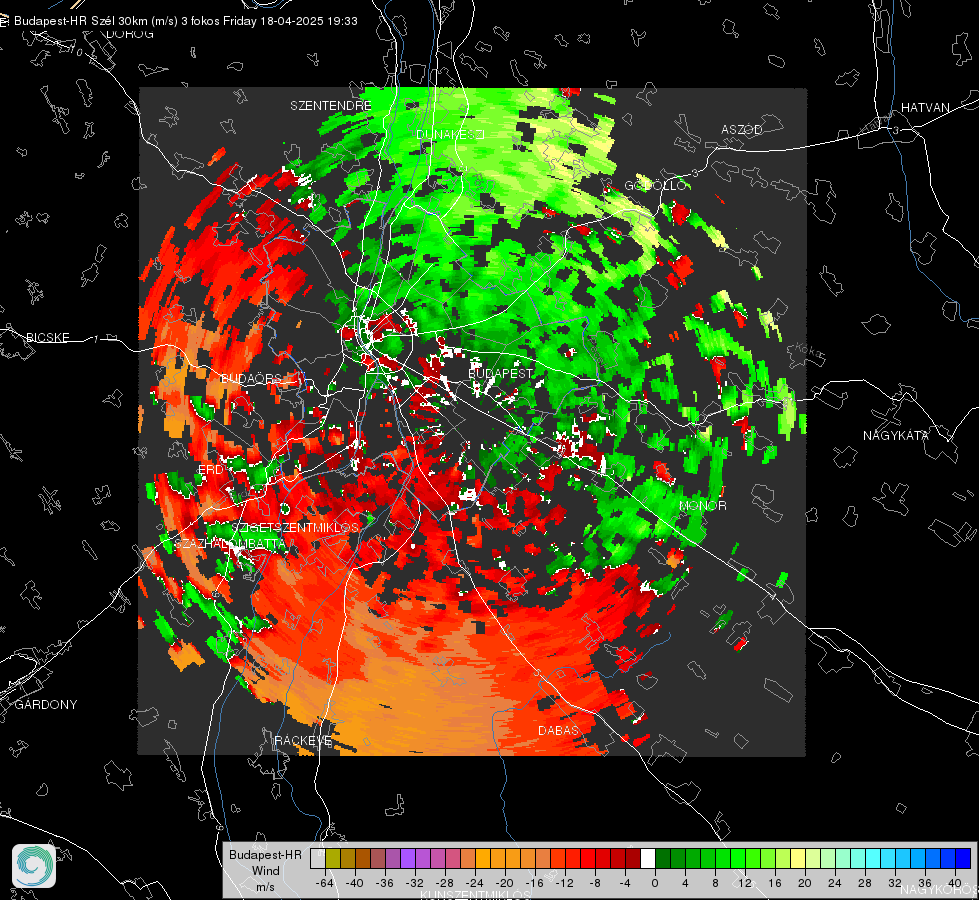
Task: Click the -16 legend value
Action: [534, 883]
